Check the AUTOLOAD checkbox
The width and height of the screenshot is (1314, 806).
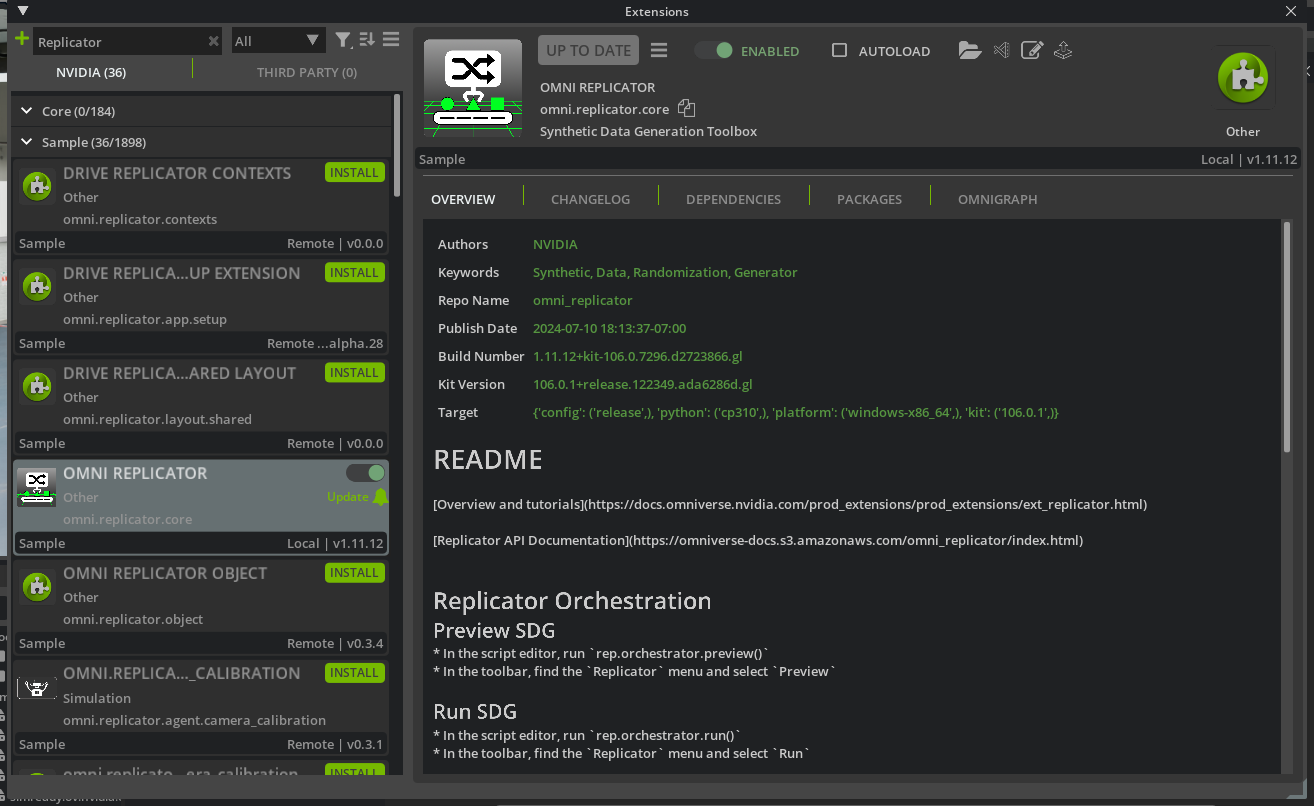click(840, 50)
